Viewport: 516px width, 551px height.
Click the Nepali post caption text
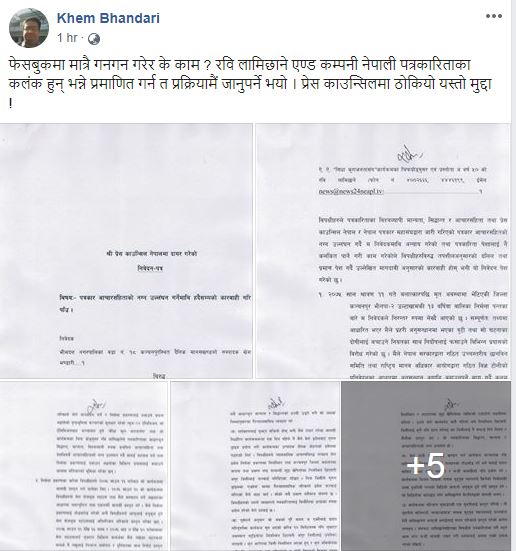tap(250, 84)
